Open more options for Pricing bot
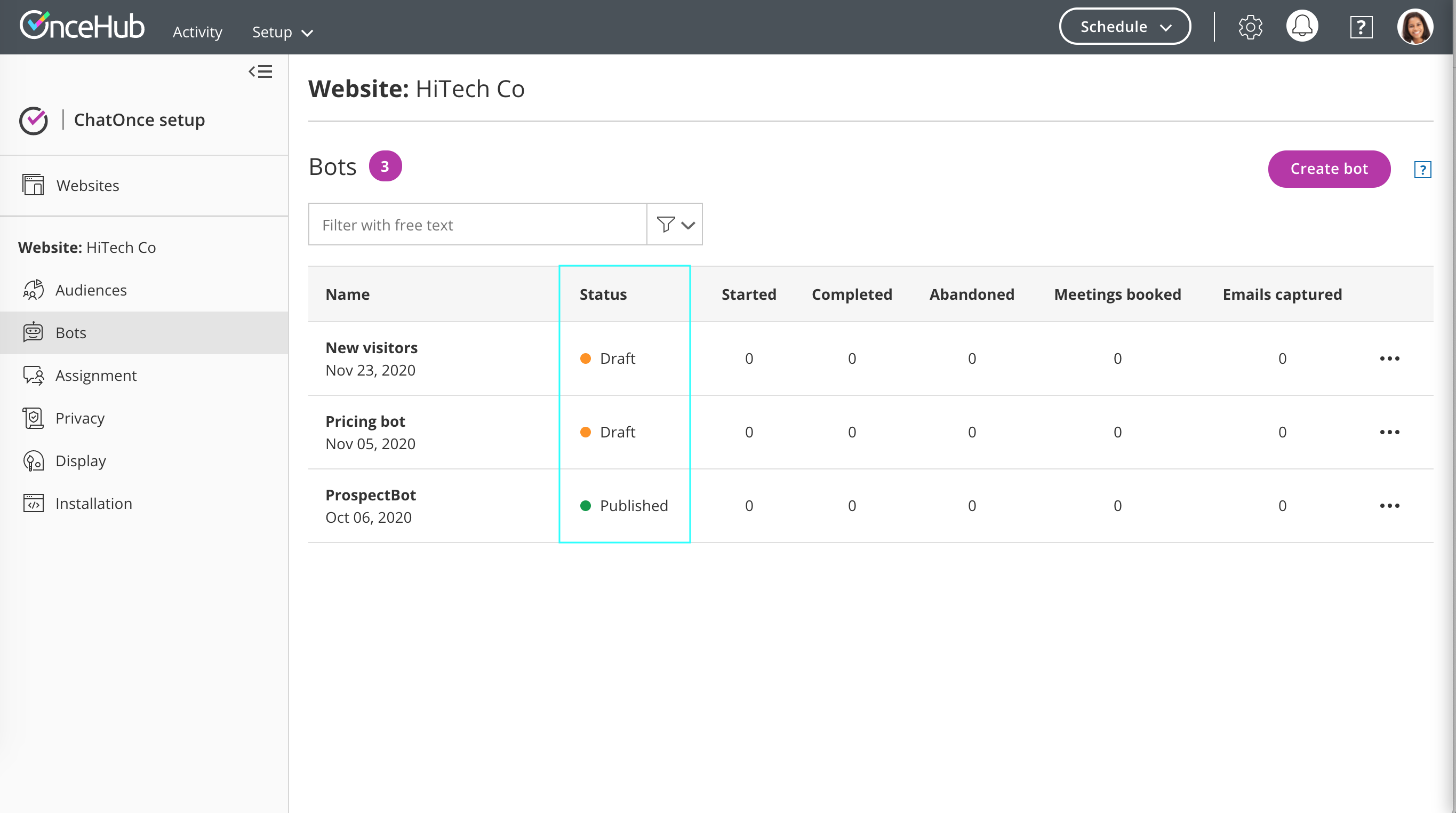Image resolution: width=1456 pixels, height=813 pixels. tap(1389, 432)
